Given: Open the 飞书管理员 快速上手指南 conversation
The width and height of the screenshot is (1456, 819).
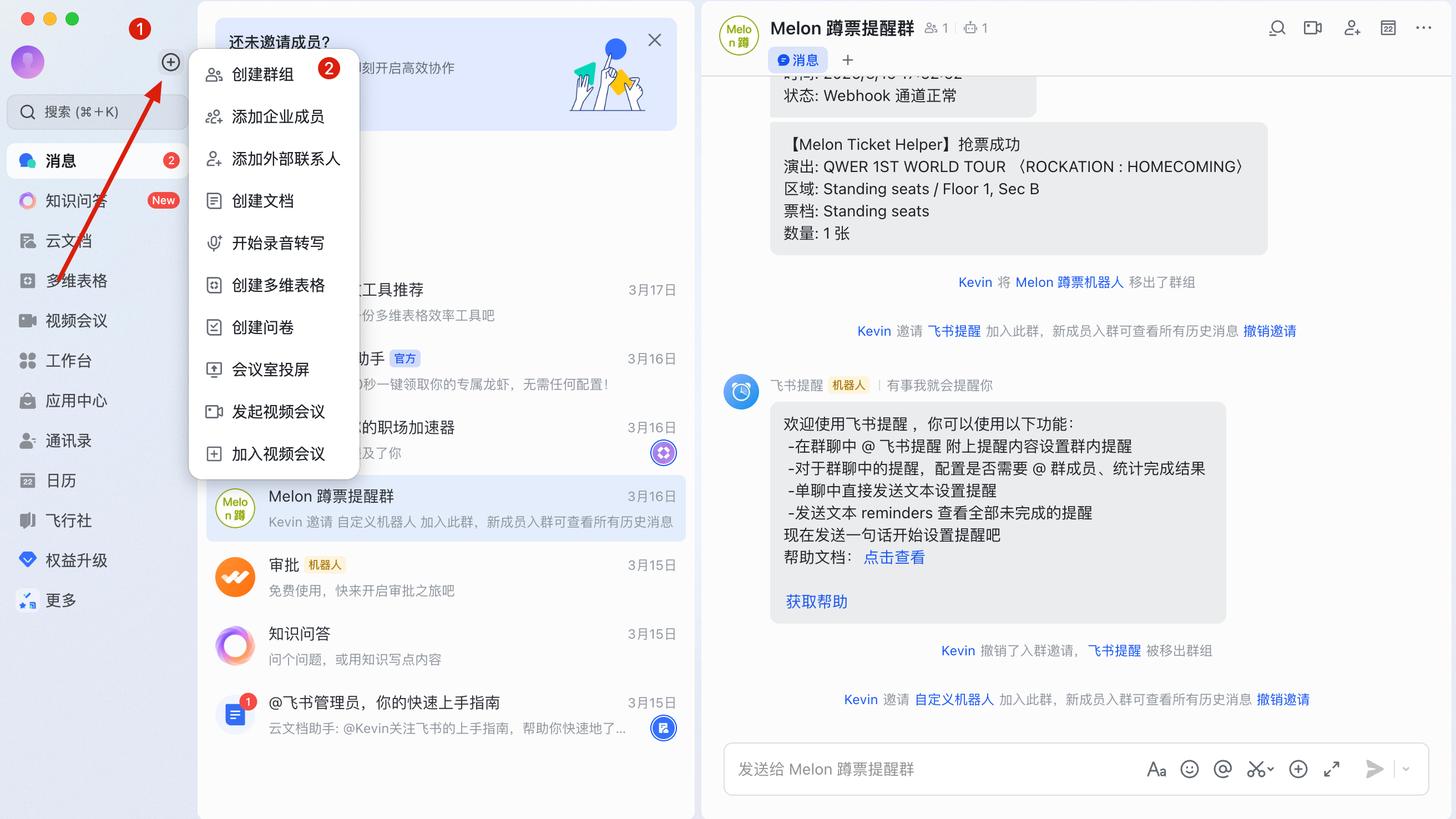Looking at the screenshot, I should [x=446, y=715].
